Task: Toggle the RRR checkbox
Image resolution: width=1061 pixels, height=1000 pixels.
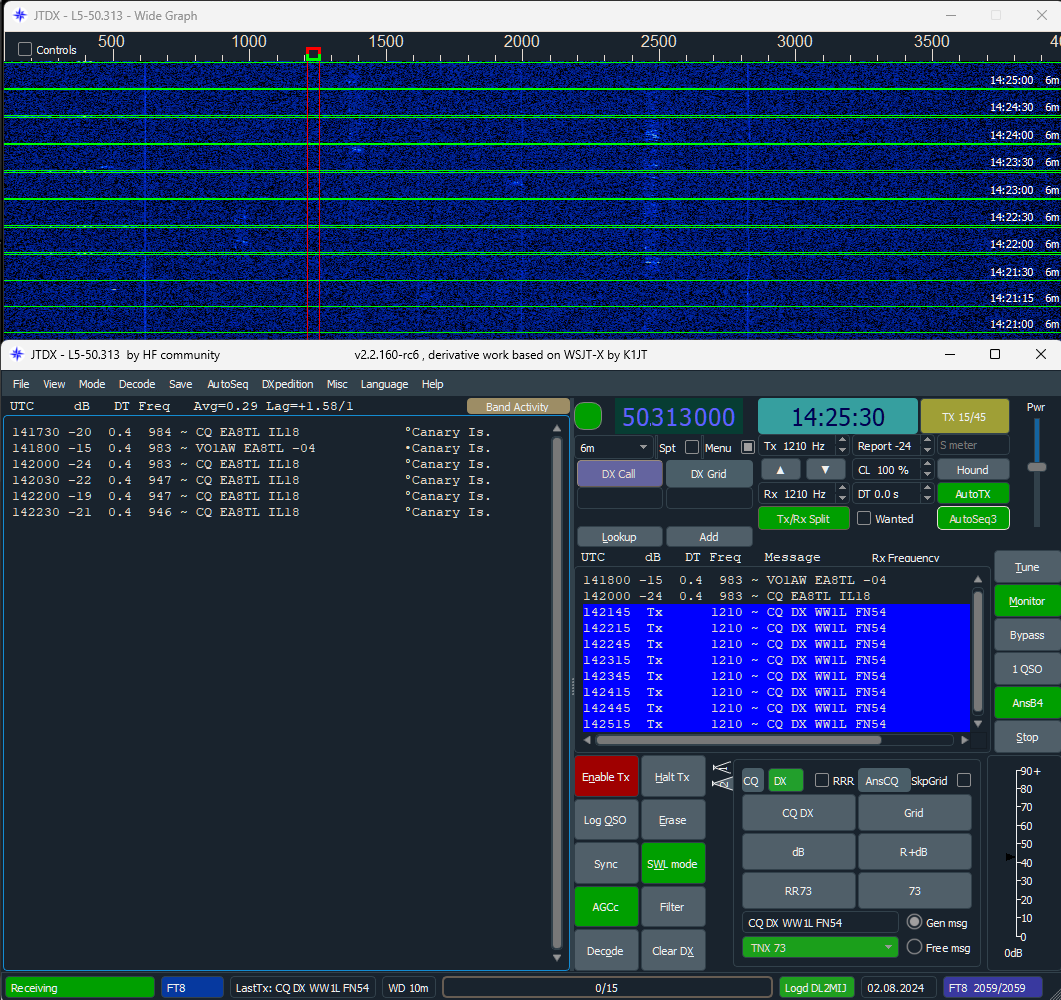Action: pos(821,780)
